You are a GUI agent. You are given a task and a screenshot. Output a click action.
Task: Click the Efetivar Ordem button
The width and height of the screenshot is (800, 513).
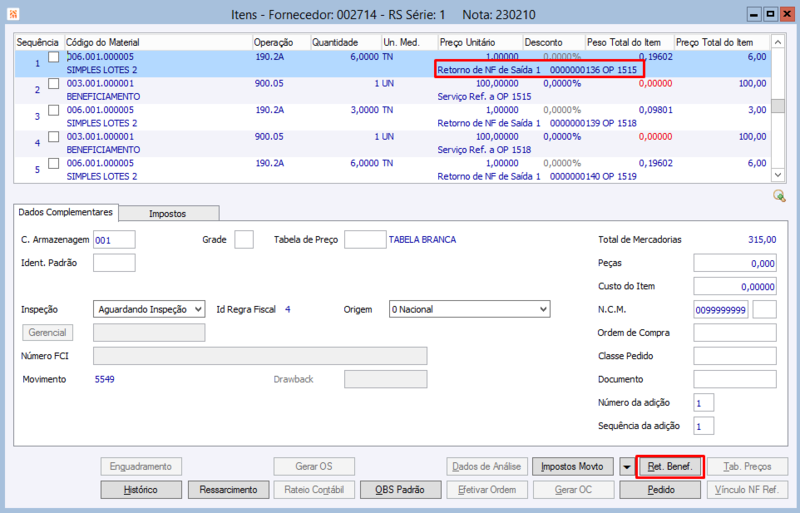487,490
